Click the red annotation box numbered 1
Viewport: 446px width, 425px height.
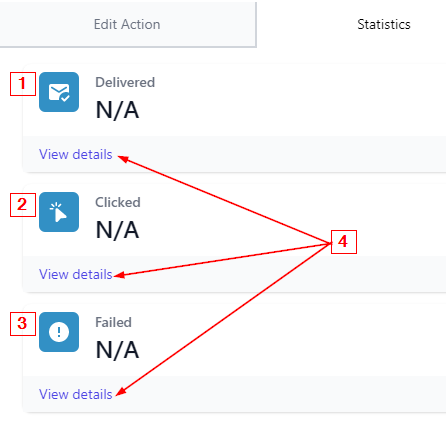[x=23, y=84]
